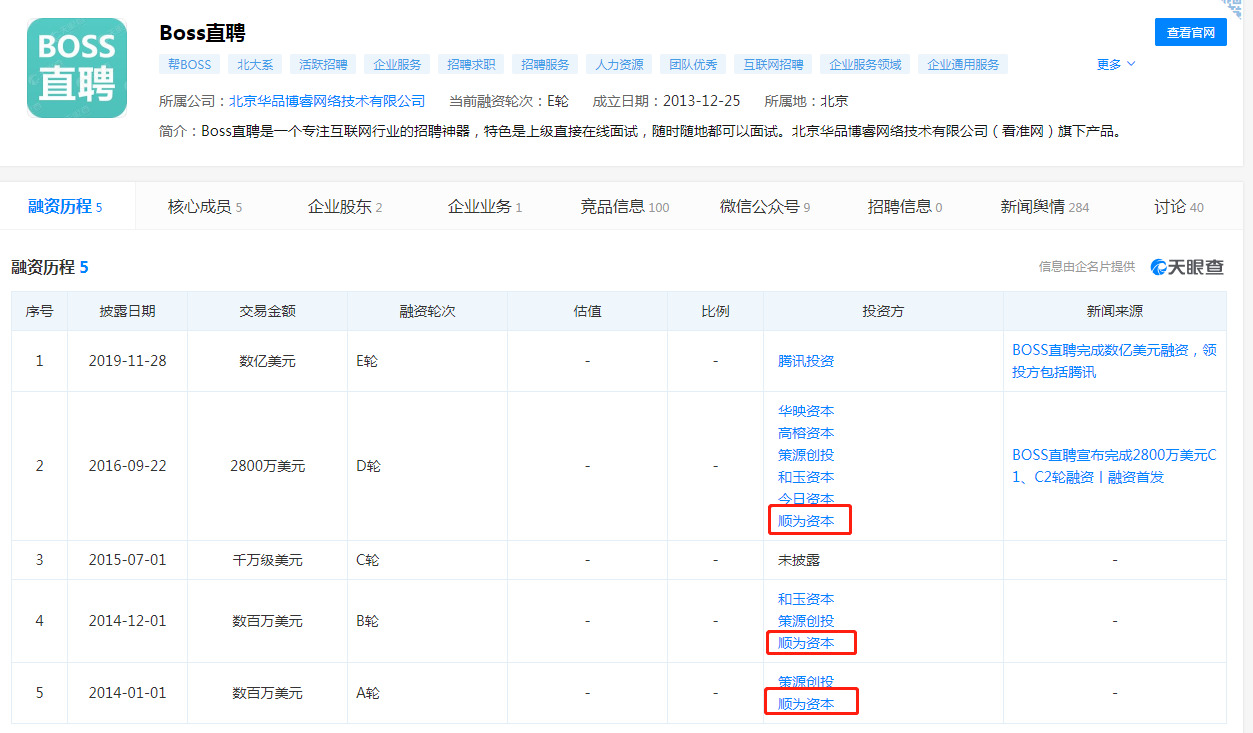The width and height of the screenshot is (1253, 733).
Task: Click the 投资方 column header
Action: pos(883,311)
